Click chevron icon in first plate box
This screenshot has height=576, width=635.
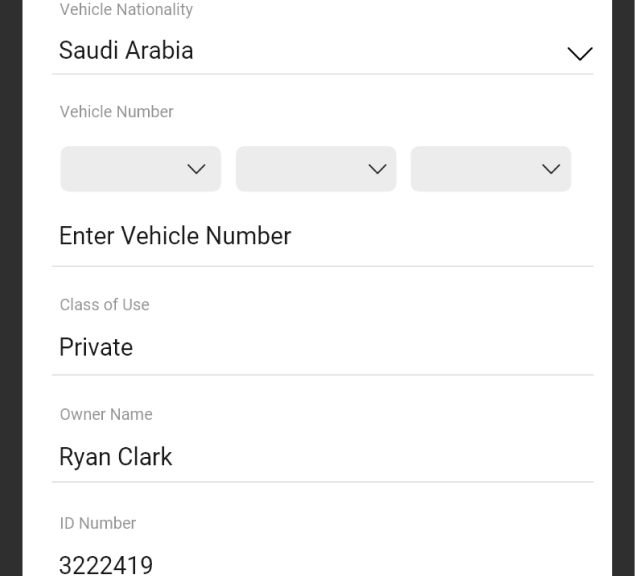[x=196, y=169]
